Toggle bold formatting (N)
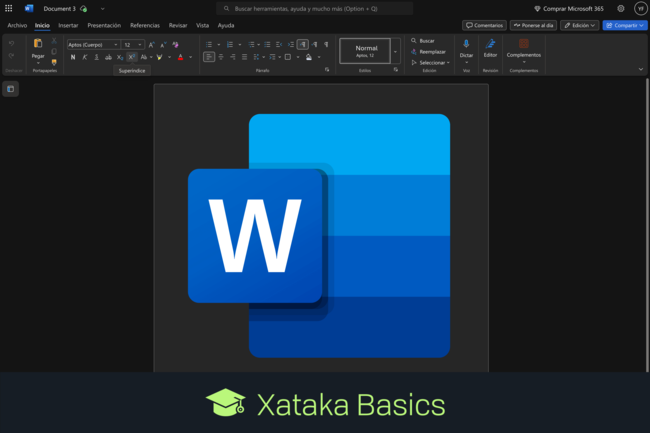 coord(72,57)
